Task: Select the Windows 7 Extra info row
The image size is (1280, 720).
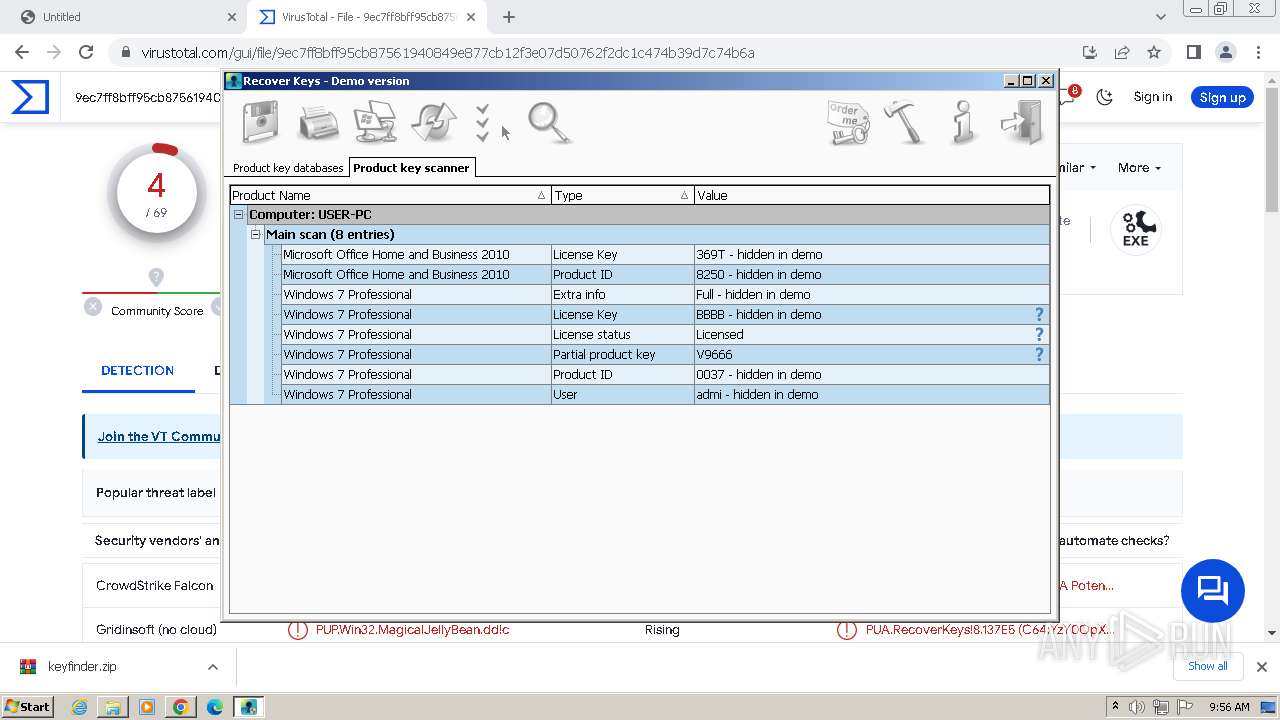Action: click(x=665, y=294)
